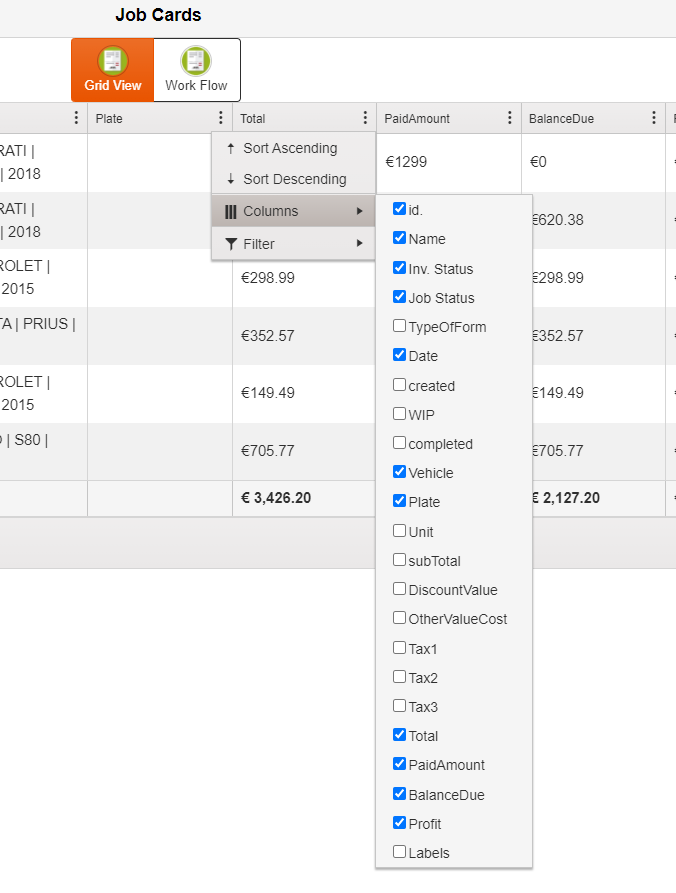Show the Labels column
Screen dimensions: 676x893
400,852
